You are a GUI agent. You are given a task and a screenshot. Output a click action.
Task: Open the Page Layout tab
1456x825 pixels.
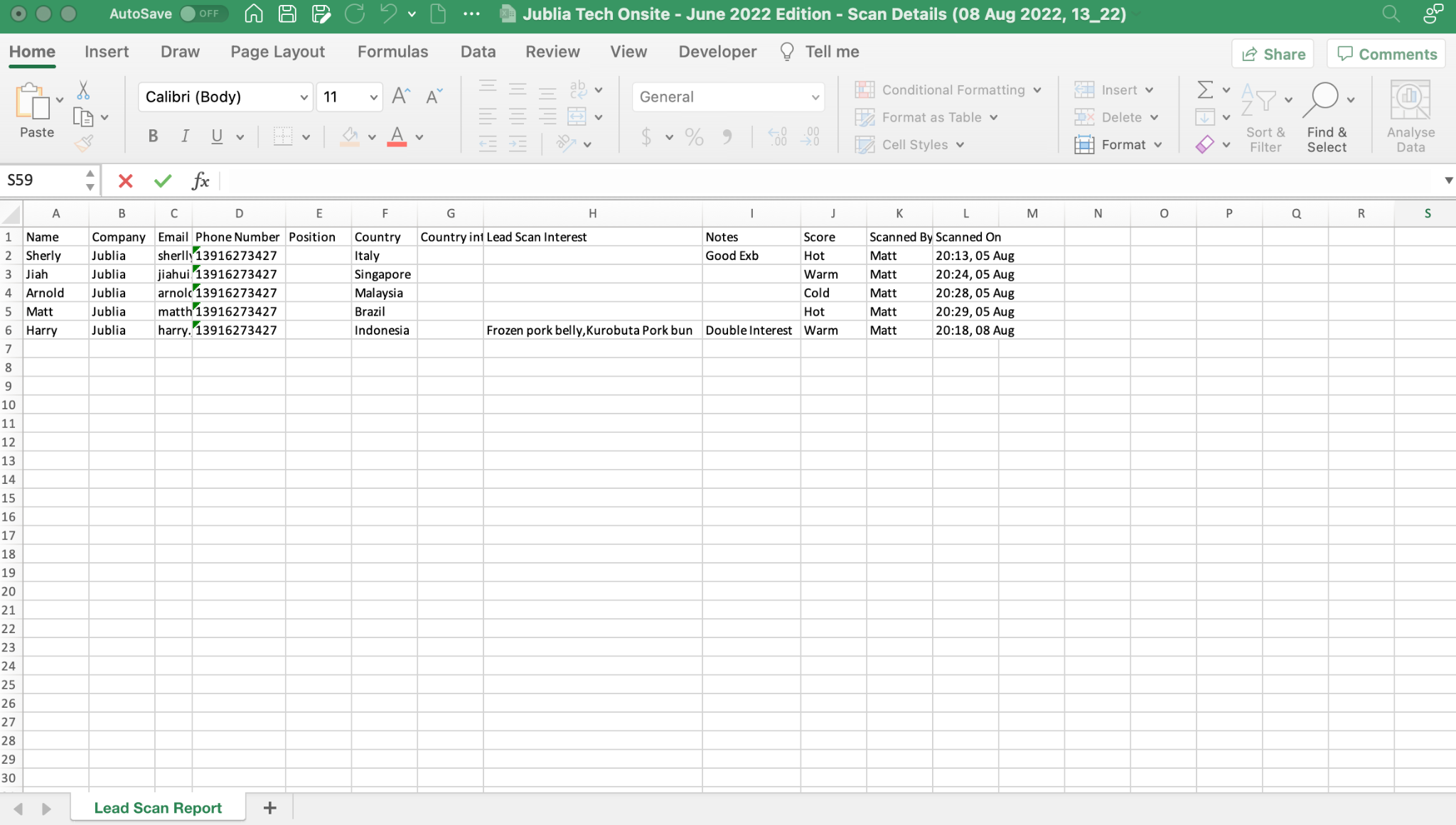point(277,52)
